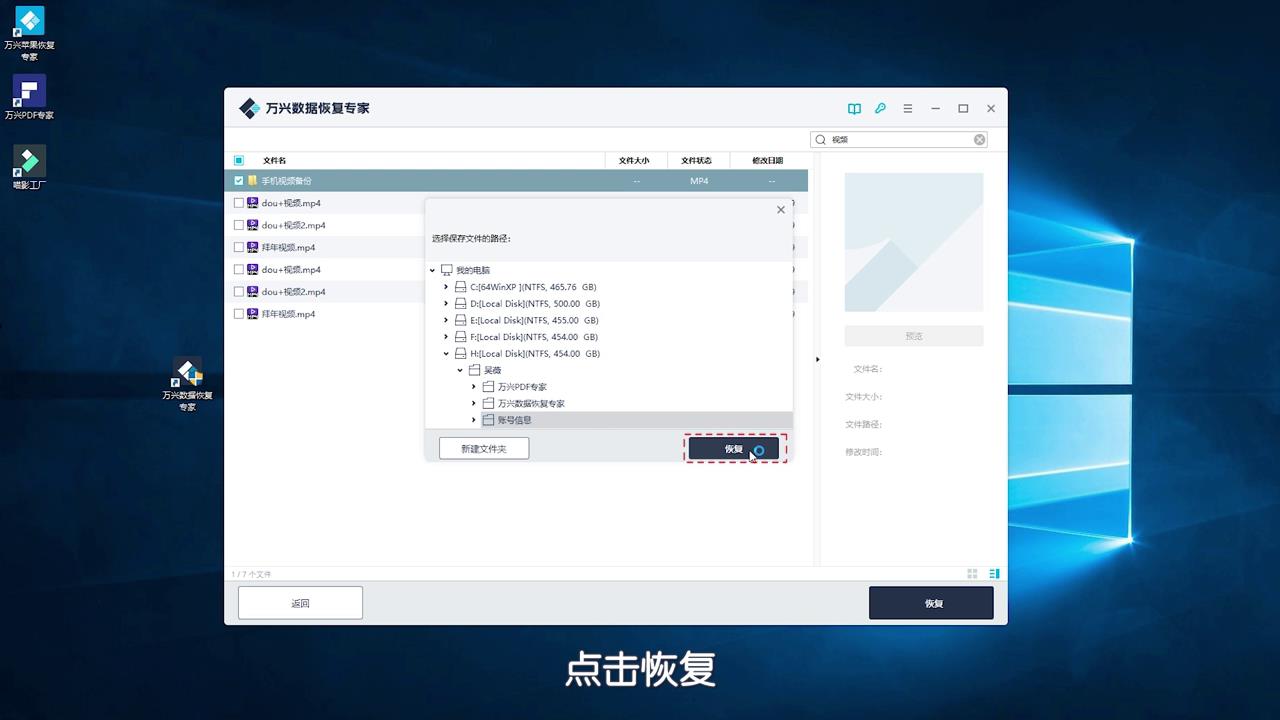Open the hamburger main menu
Image resolution: width=1280 pixels, height=720 pixels.
(907, 108)
